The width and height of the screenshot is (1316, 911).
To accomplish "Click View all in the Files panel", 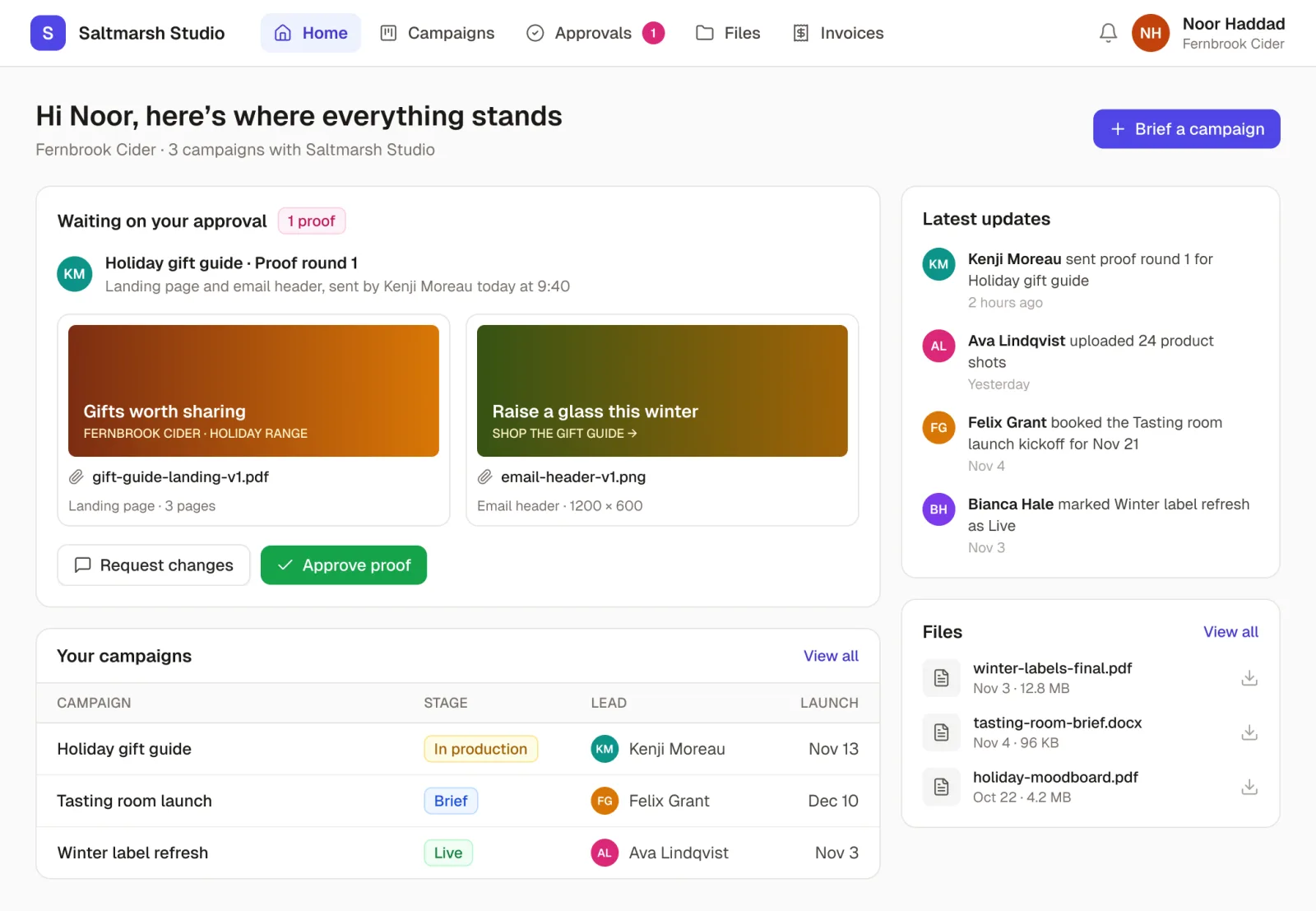I will [1230, 632].
